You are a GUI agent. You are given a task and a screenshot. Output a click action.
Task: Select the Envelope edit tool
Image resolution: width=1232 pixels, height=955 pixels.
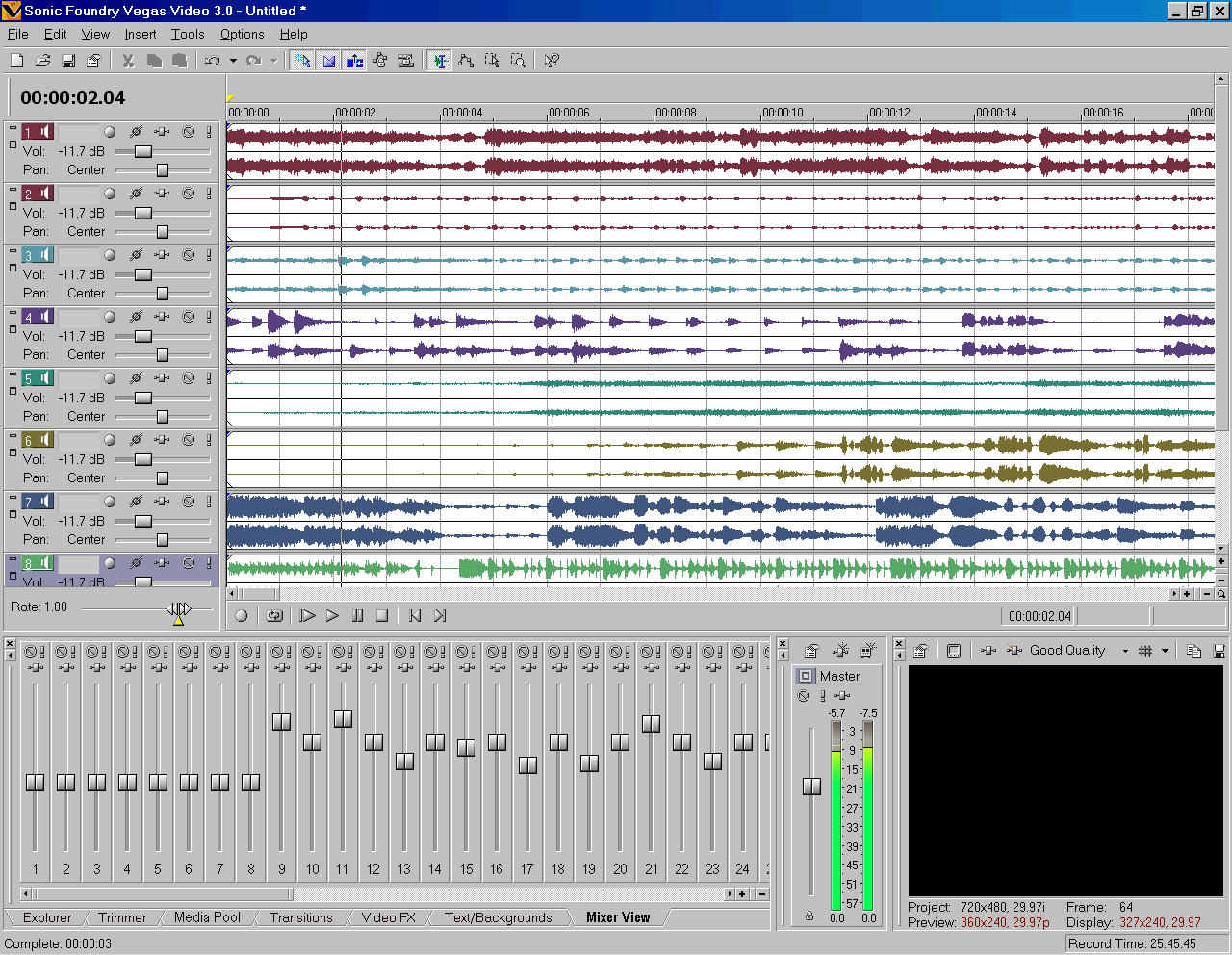click(466, 61)
